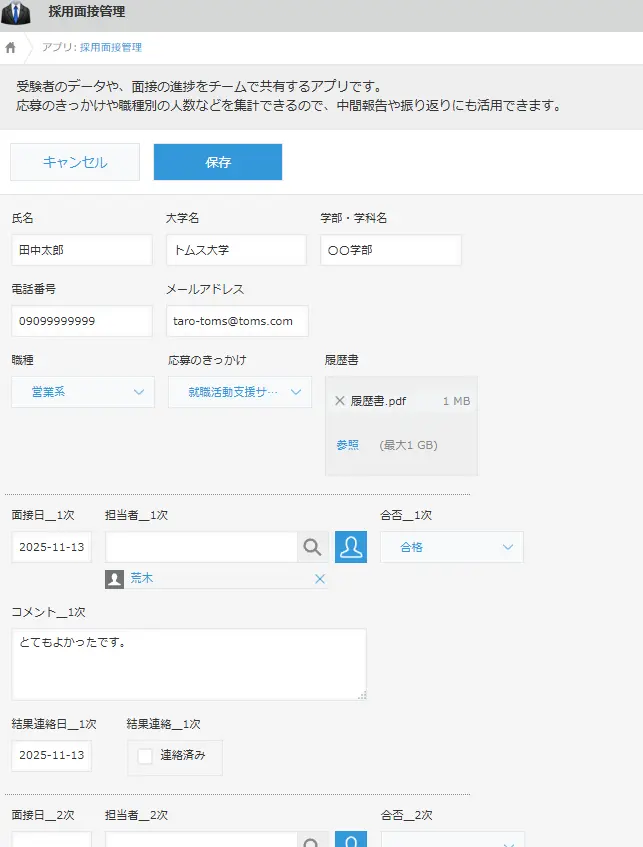
Task: Click the user avatar icon beside 荒木
Action: (x=115, y=579)
